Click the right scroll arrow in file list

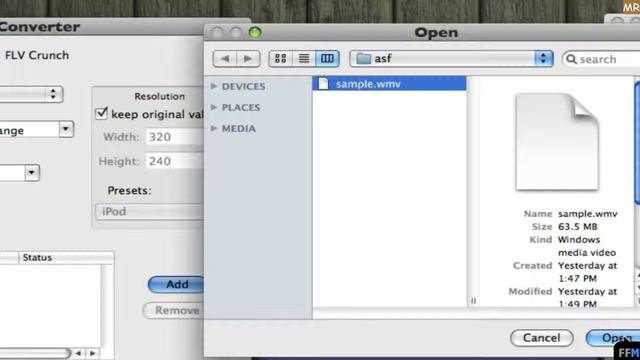tap(93, 353)
